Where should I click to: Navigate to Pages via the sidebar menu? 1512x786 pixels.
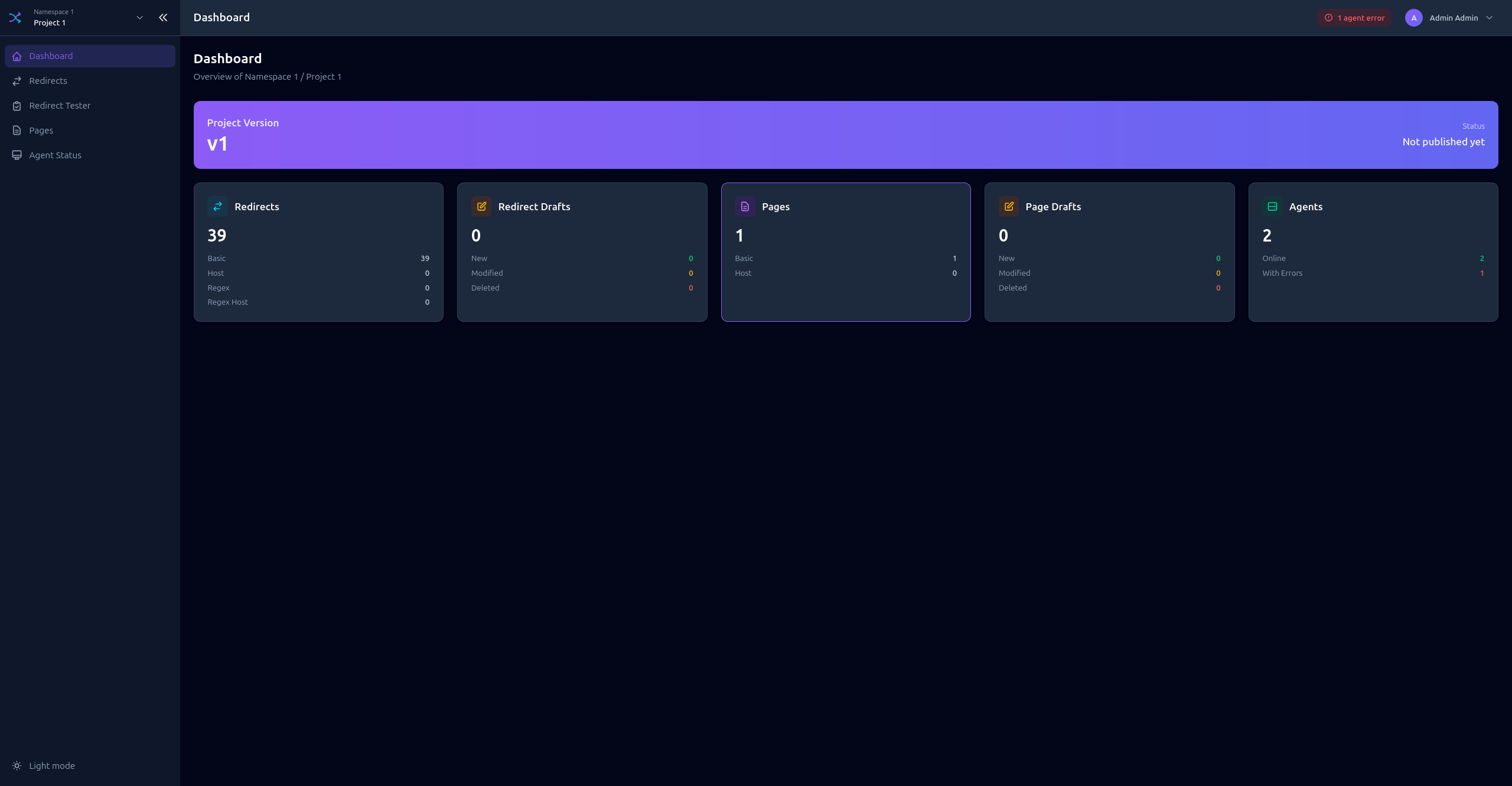pyautogui.click(x=41, y=130)
